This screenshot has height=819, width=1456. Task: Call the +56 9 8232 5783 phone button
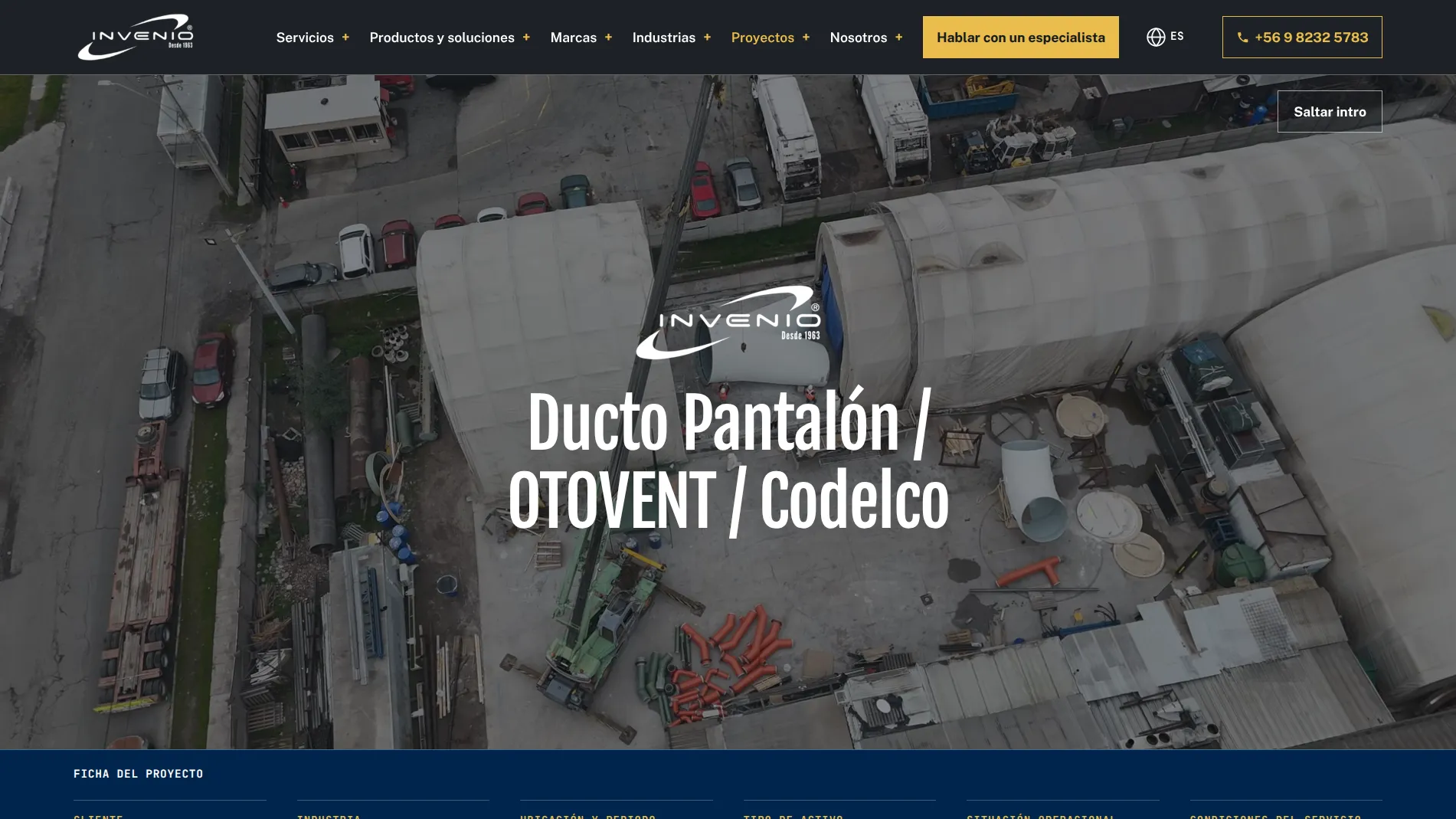[1302, 38]
